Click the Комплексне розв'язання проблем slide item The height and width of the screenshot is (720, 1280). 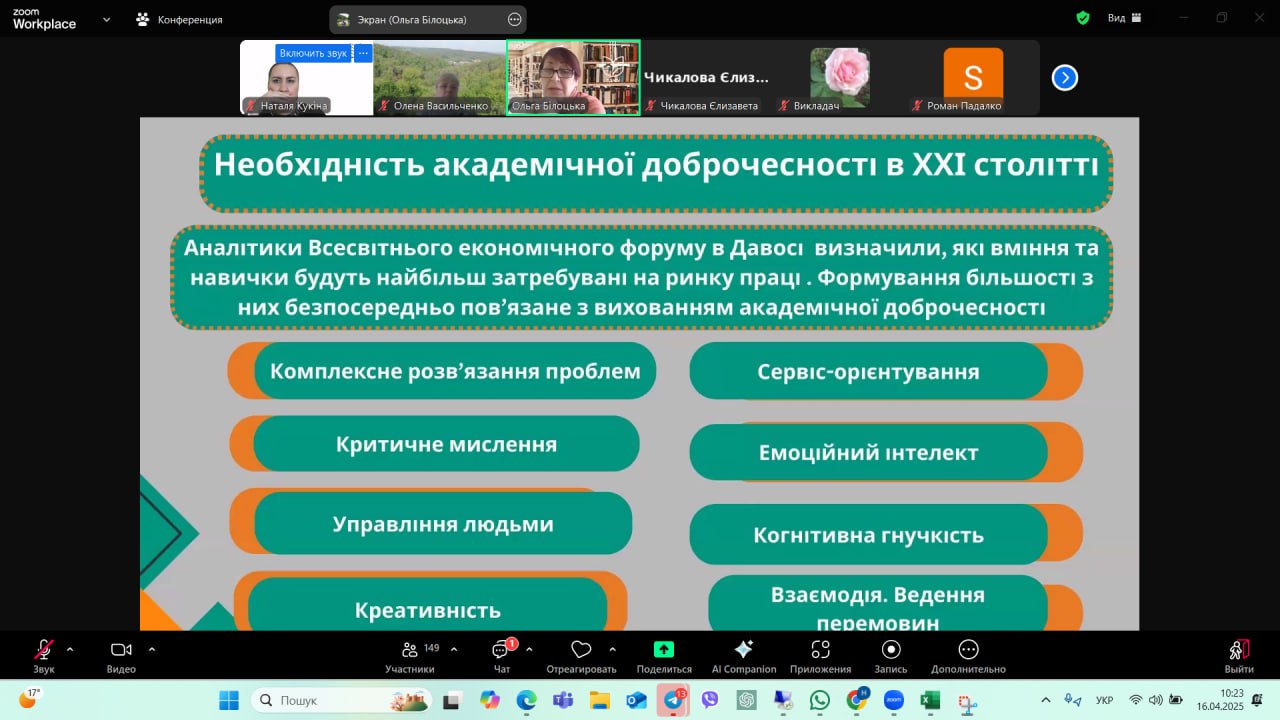click(x=455, y=372)
